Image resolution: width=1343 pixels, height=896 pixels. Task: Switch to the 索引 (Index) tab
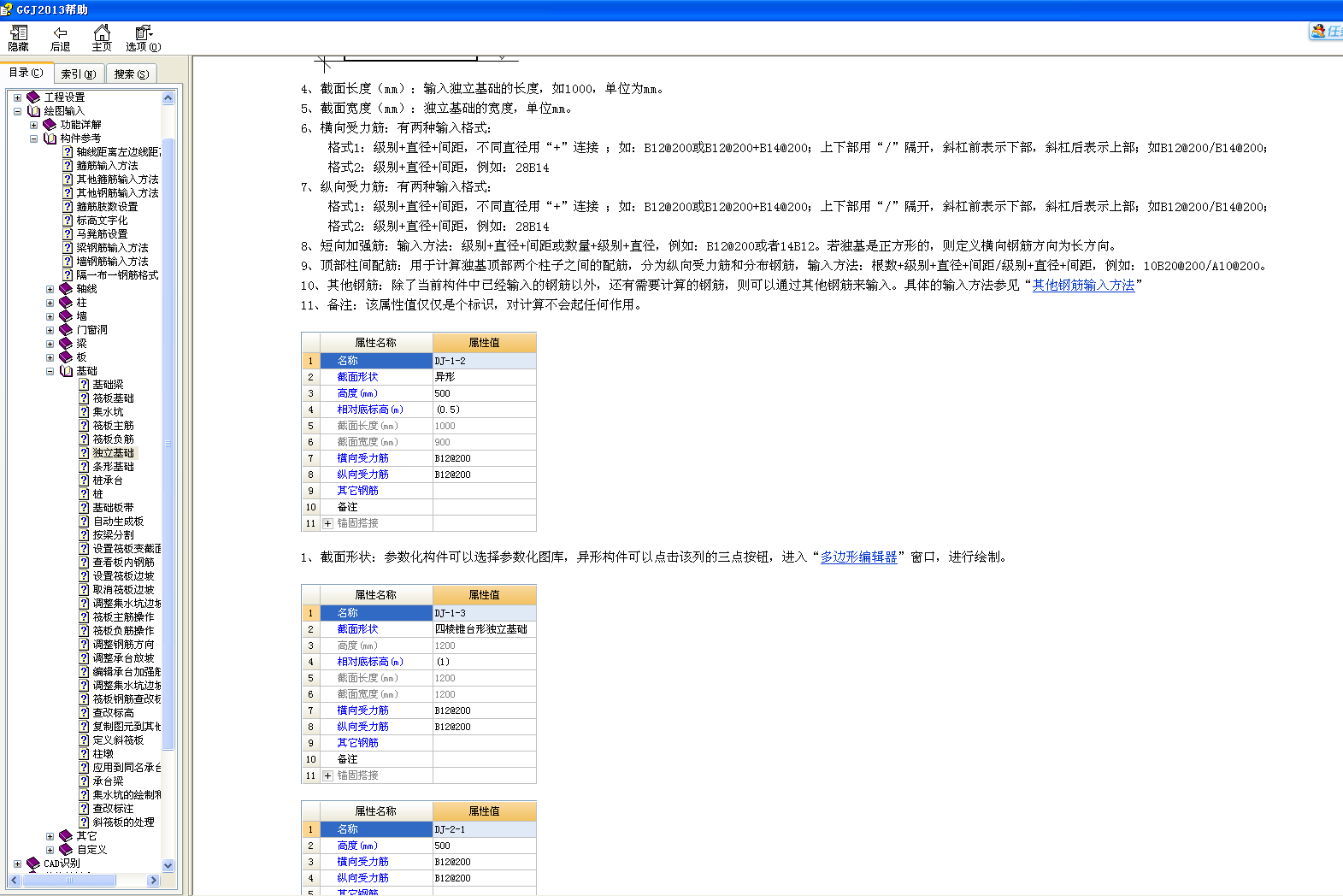[x=78, y=74]
